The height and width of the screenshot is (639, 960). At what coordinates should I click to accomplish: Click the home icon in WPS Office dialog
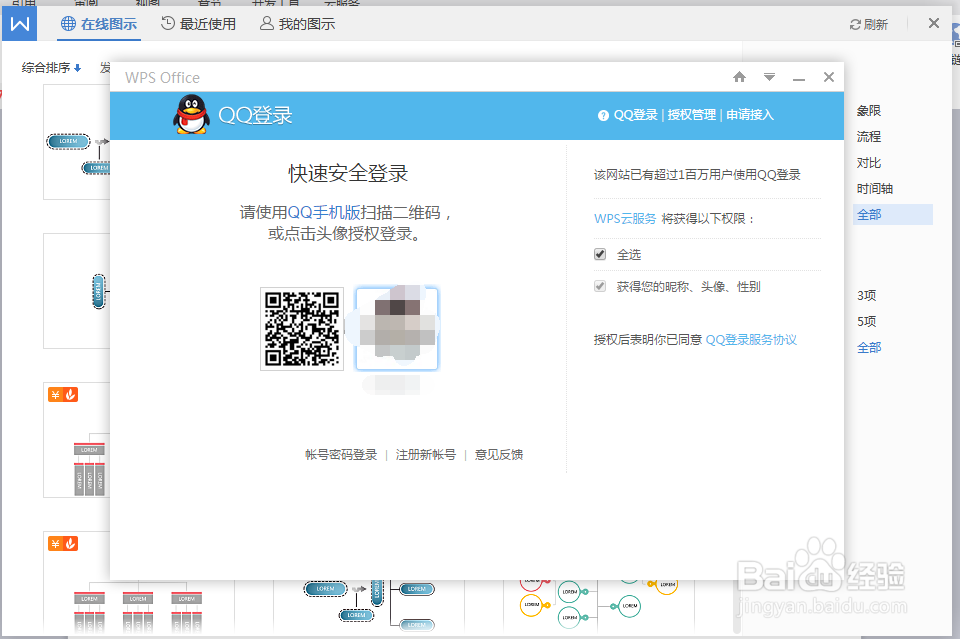(x=740, y=77)
